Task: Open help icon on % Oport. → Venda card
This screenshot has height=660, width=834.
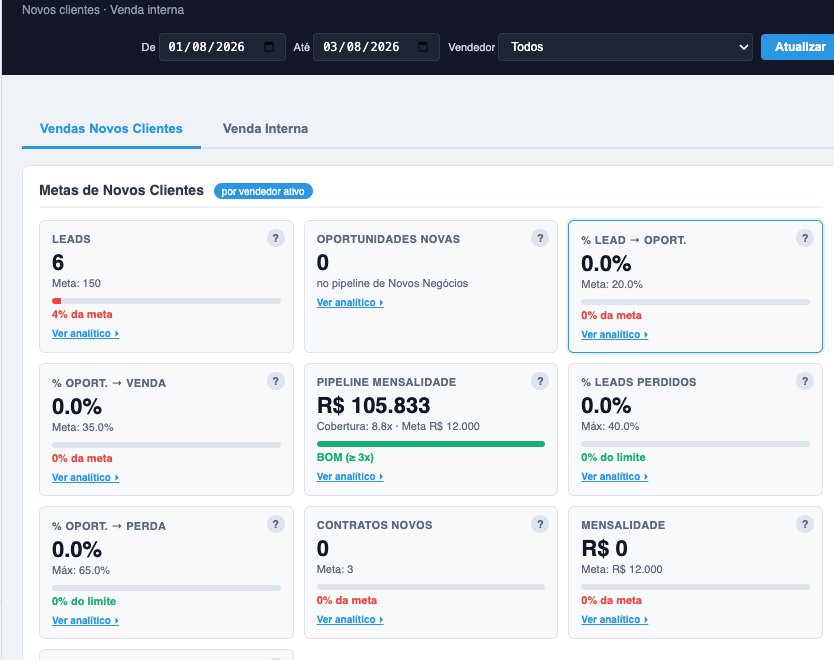Action: click(x=276, y=381)
